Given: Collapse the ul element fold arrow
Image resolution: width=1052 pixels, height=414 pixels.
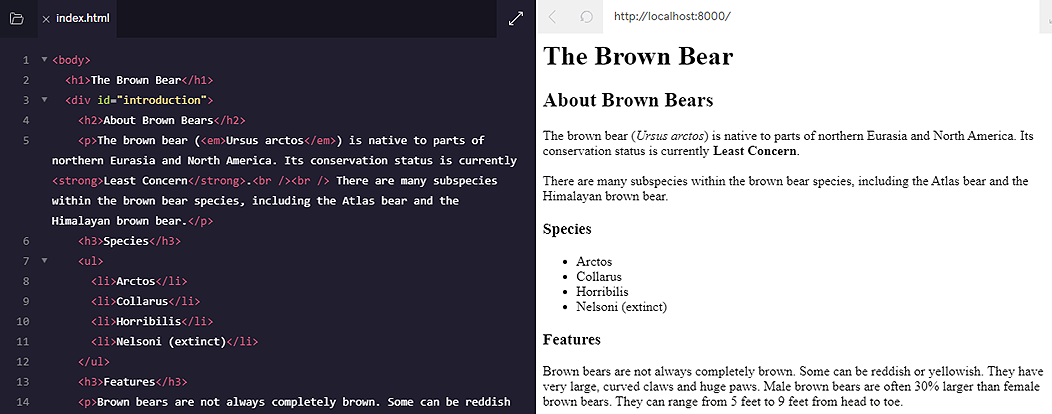Looking at the screenshot, I should tap(44, 261).
